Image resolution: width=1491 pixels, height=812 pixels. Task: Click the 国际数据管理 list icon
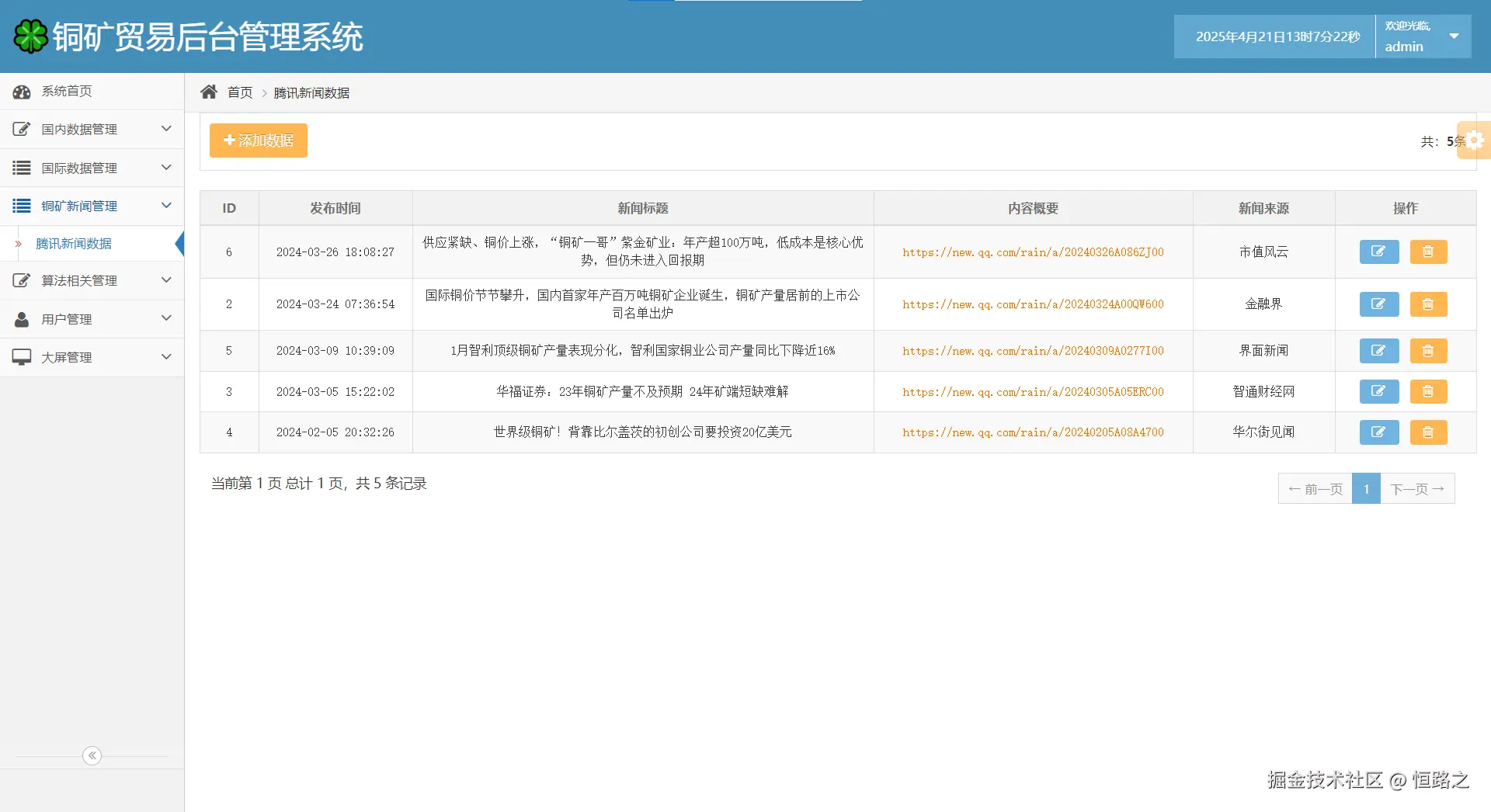coord(22,168)
